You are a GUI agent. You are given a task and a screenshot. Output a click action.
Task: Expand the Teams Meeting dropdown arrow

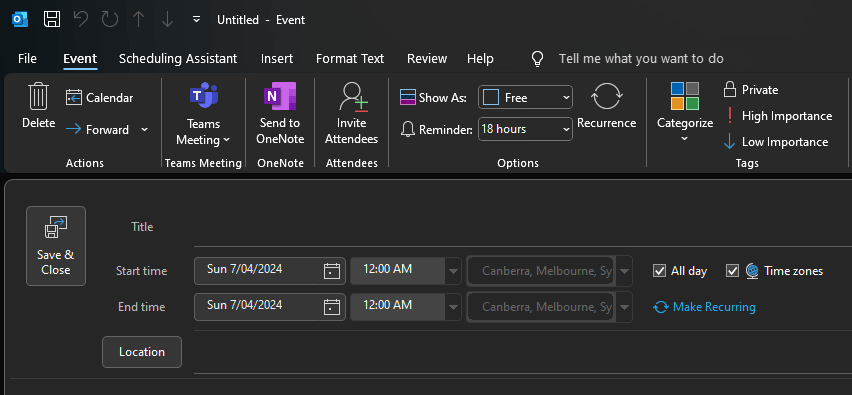point(226,140)
